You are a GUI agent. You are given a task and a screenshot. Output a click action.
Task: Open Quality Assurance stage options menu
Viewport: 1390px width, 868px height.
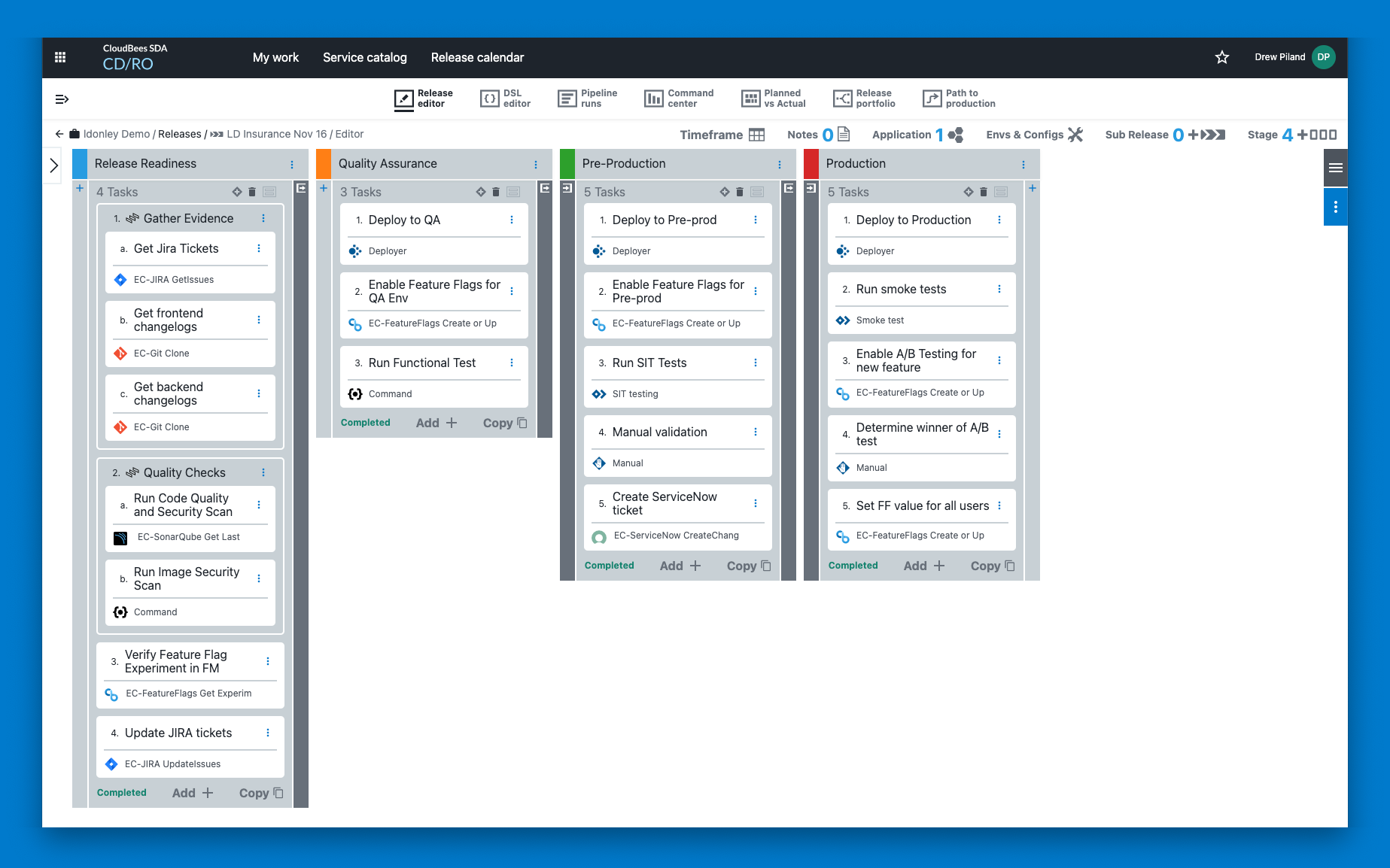[x=536, y=164]
